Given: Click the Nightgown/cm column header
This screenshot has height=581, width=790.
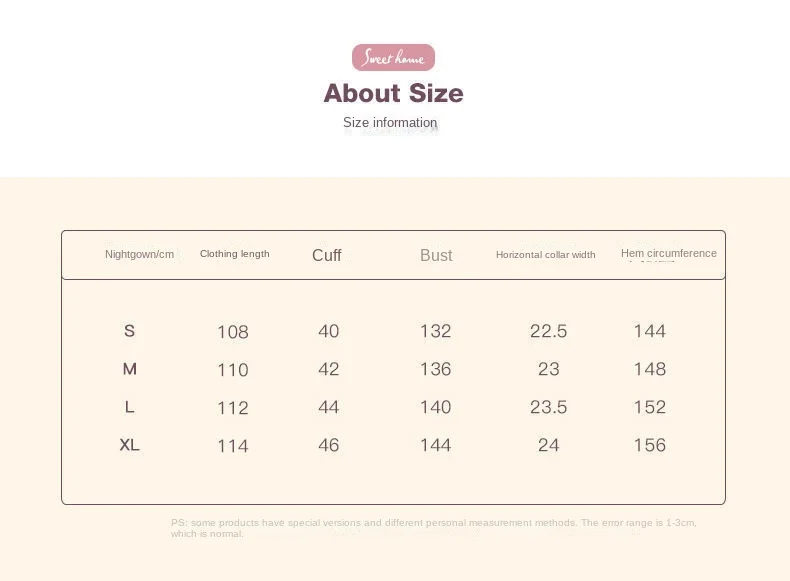Looking at the screenshot, I should pyautogui.click(x=139, y=254).
